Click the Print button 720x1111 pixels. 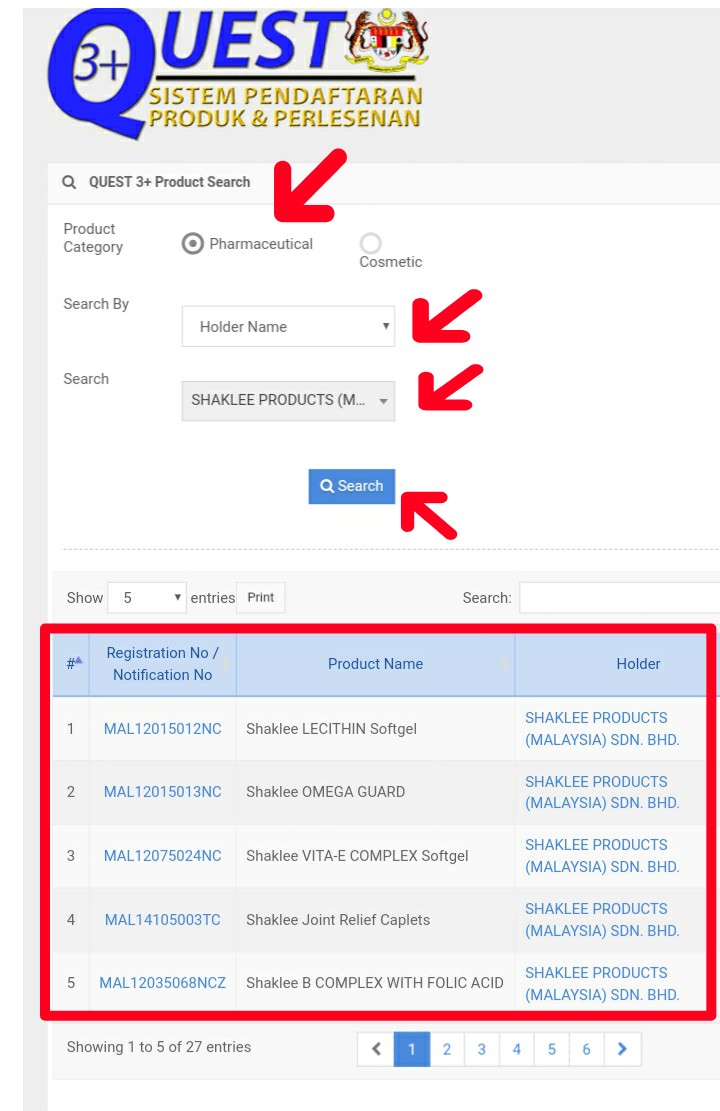[261, 597]
